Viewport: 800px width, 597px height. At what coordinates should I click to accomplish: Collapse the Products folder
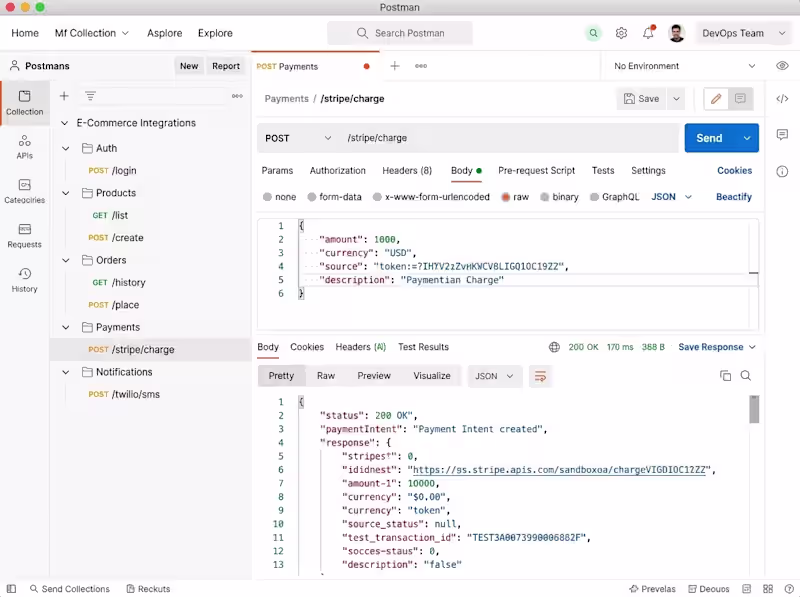coord(66,193)
